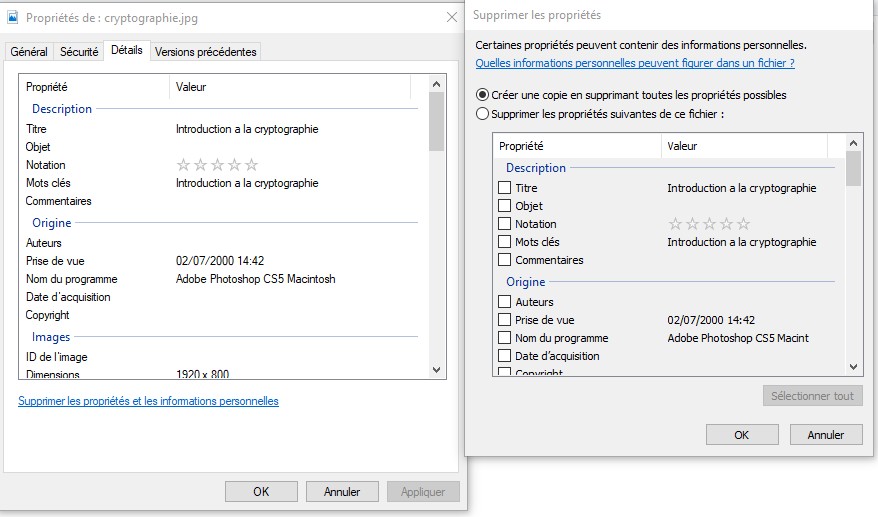Select 'Créer une copie' radio option
The image size is (878, 517).
(x=483, y=95)
